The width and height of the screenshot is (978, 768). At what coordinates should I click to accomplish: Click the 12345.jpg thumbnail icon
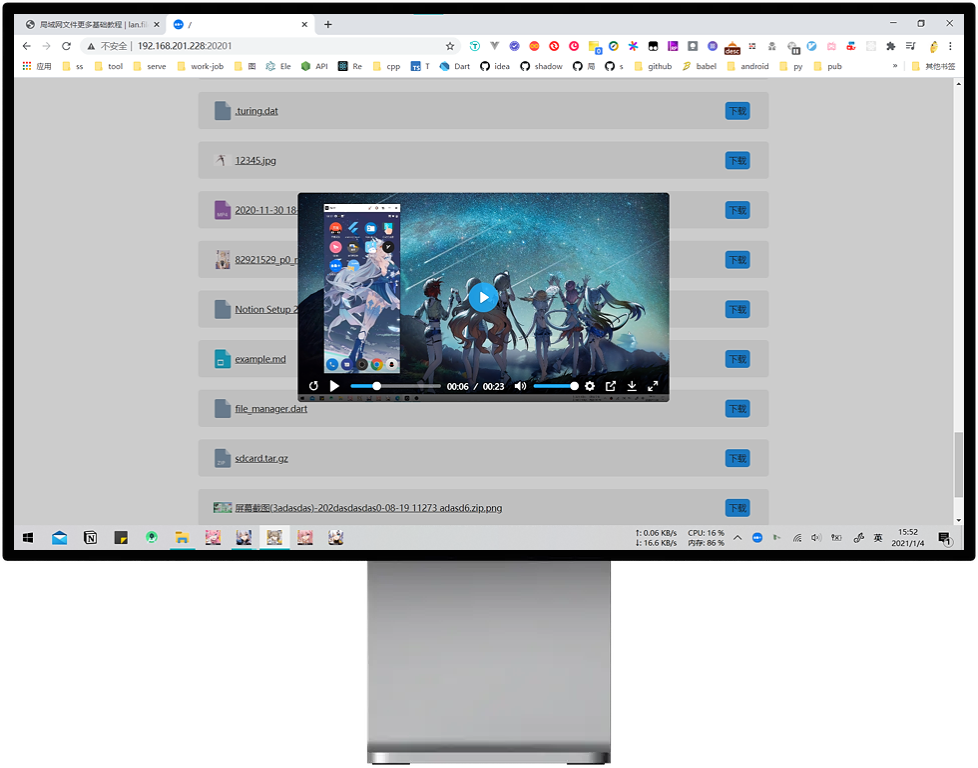[221, 160]
